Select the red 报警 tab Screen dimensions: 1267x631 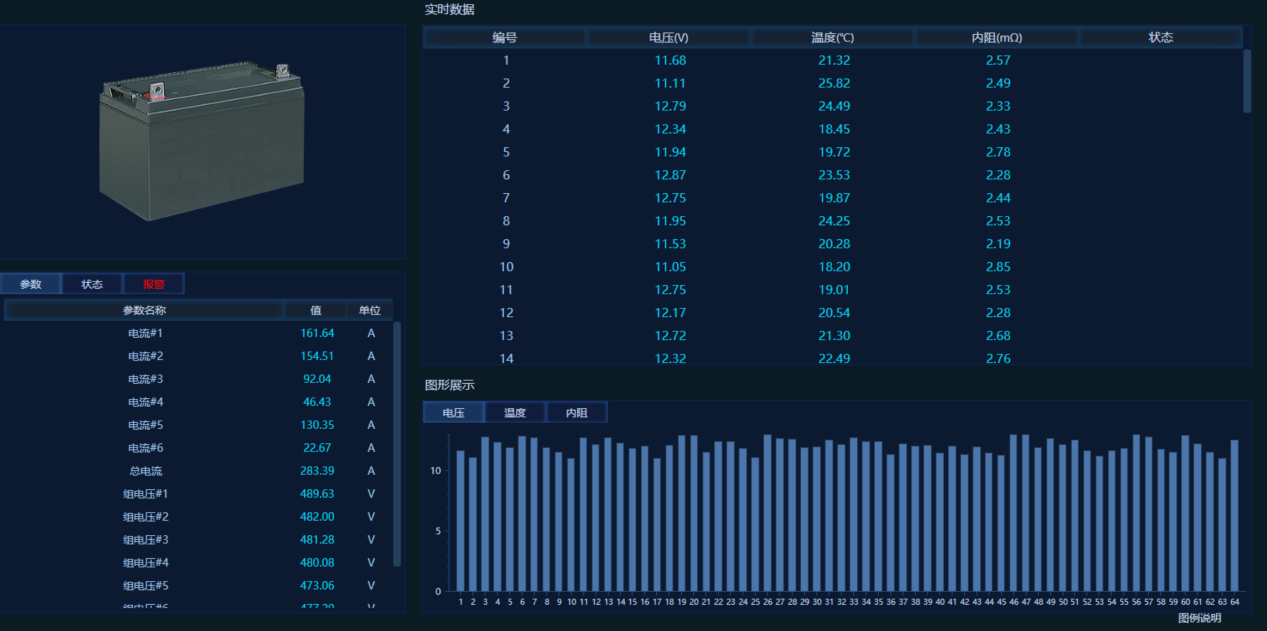[x=153, y=284]
